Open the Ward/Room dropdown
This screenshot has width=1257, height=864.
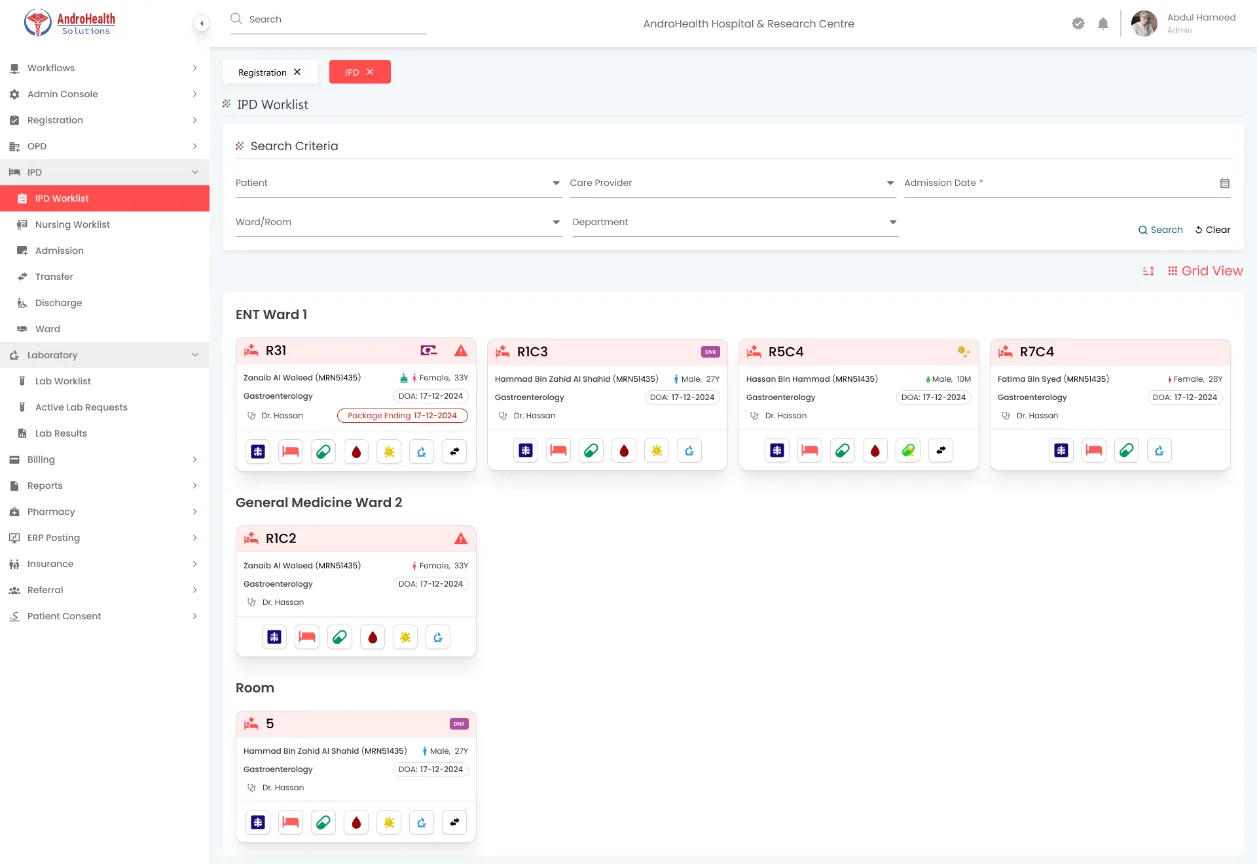tap(398, 223)
